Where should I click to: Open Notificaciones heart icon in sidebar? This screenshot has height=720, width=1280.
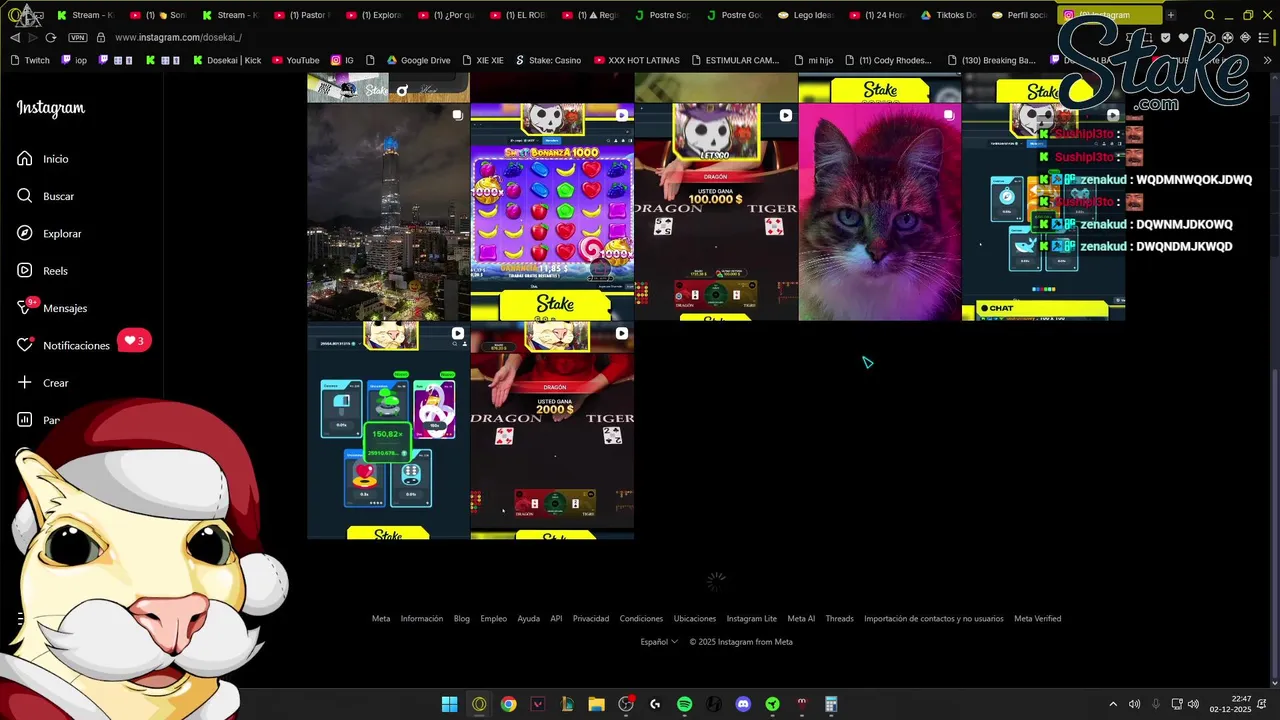coord(25,345)
